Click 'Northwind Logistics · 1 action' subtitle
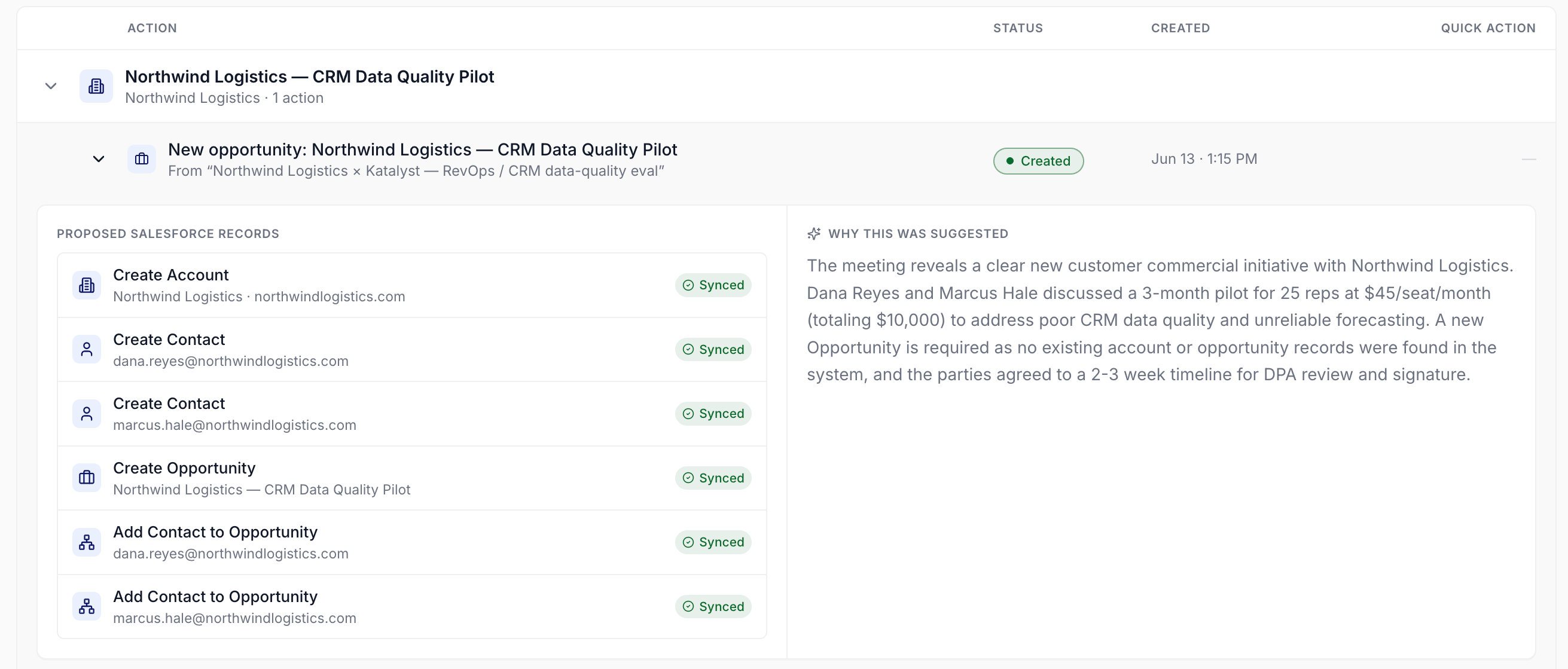Image resolution: width=1568 pixels, height=669 pixels. pyautogui.click(x=224, y=98)
